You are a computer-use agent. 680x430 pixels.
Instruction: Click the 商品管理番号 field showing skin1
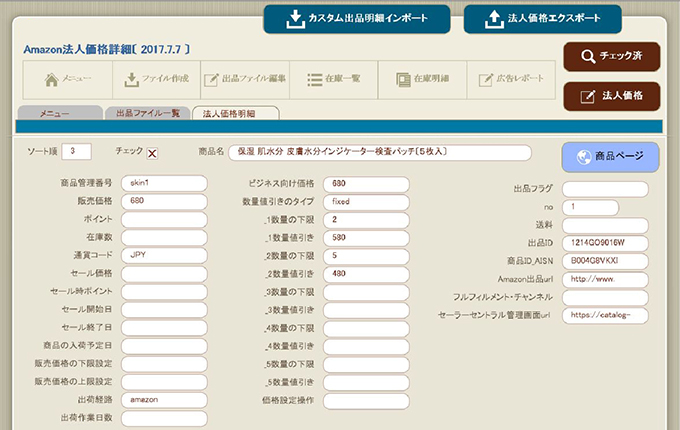164,183
